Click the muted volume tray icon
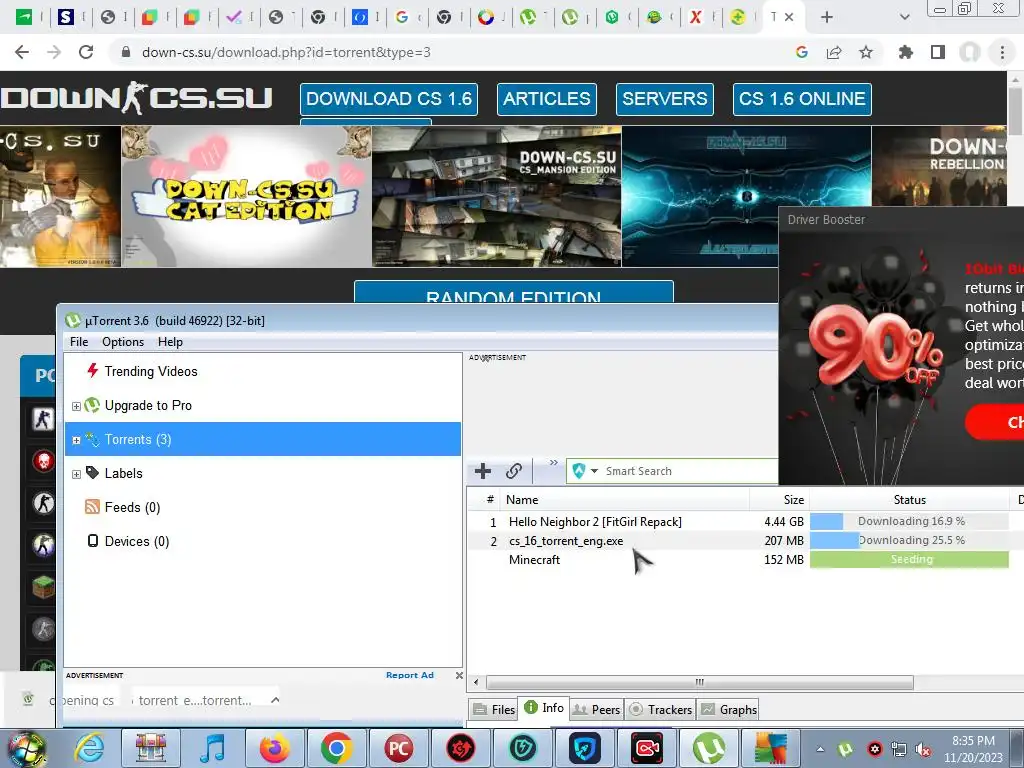1024x768 pixels. tap(923, 750)
